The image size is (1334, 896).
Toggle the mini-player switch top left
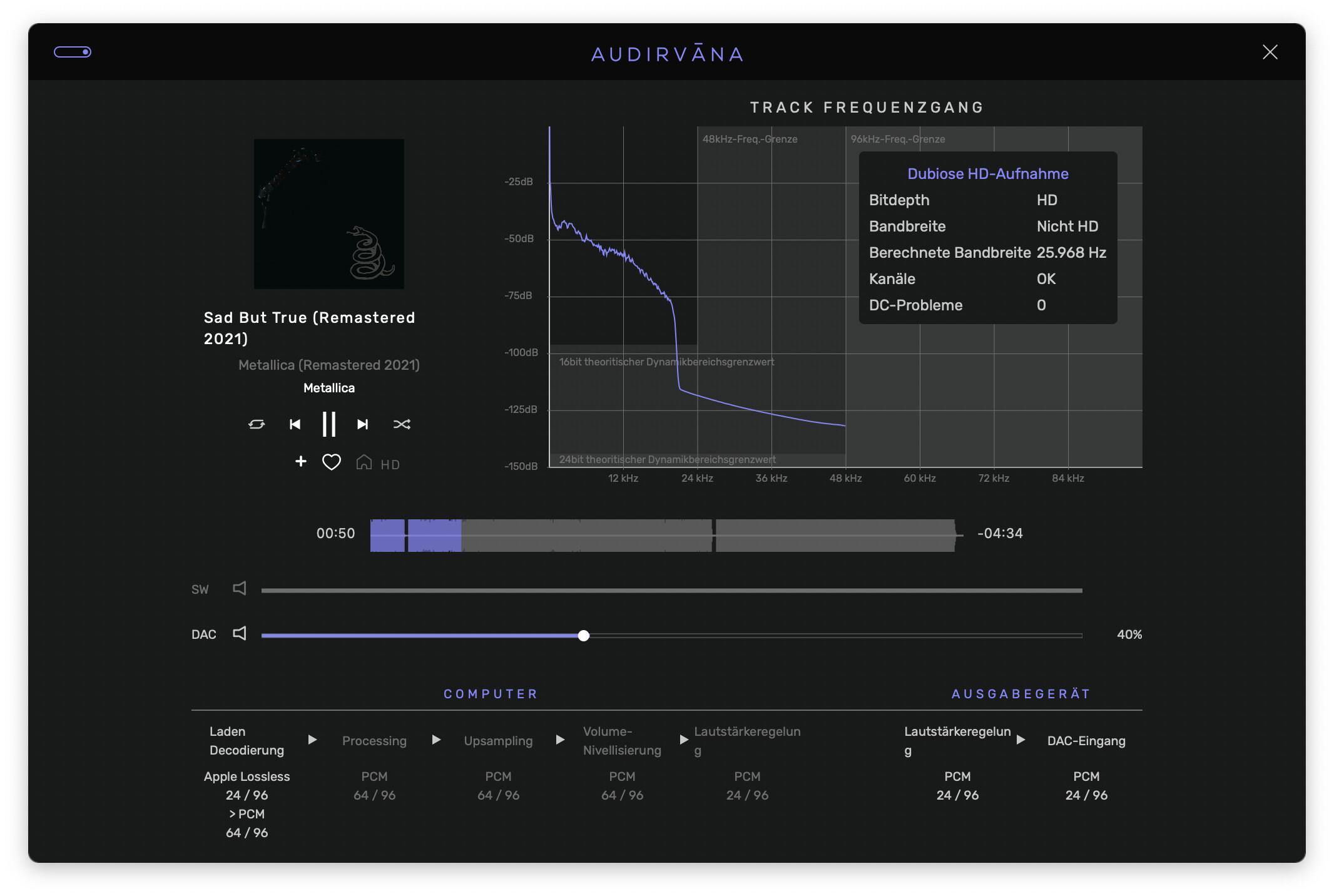[73, 53]
